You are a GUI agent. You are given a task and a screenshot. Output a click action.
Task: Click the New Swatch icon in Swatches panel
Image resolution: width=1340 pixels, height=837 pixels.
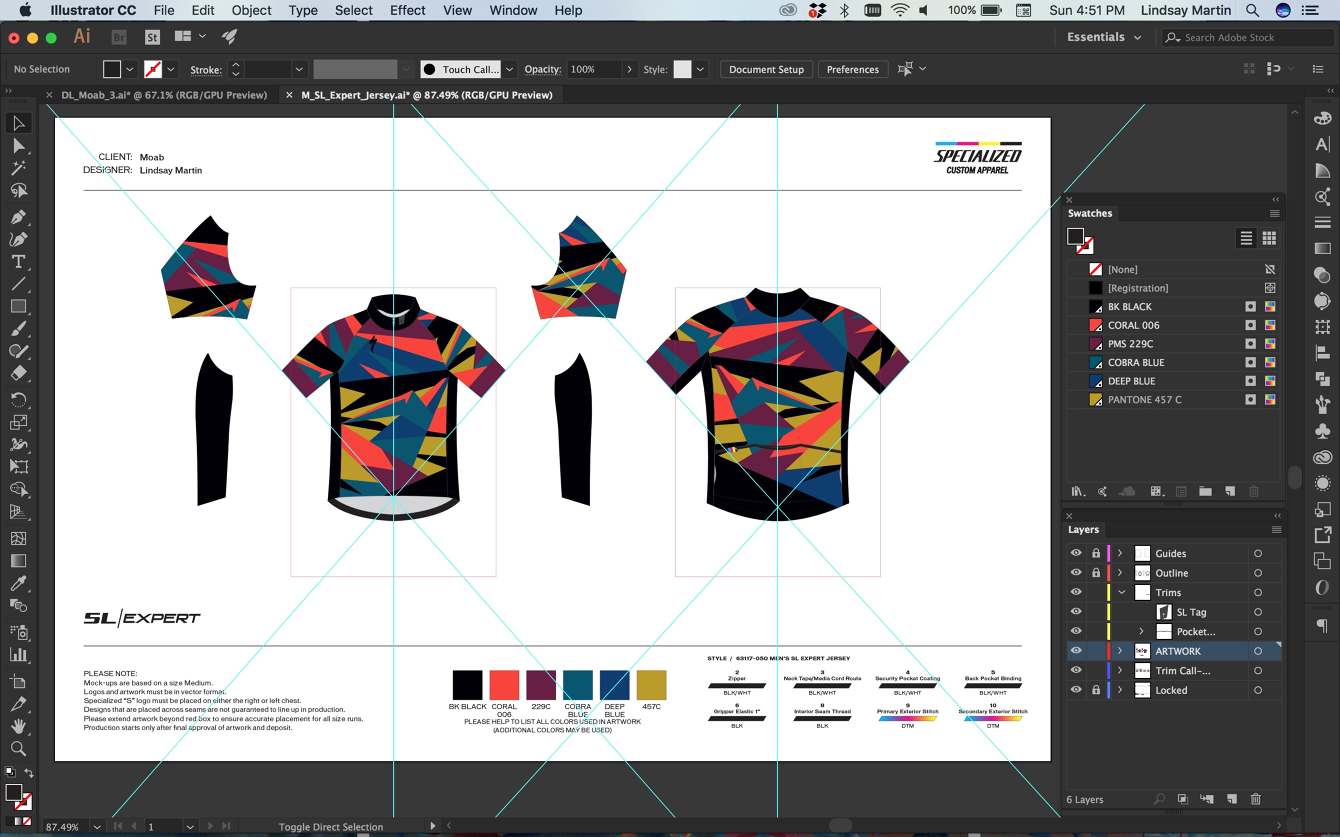[x=1229, y=490]
